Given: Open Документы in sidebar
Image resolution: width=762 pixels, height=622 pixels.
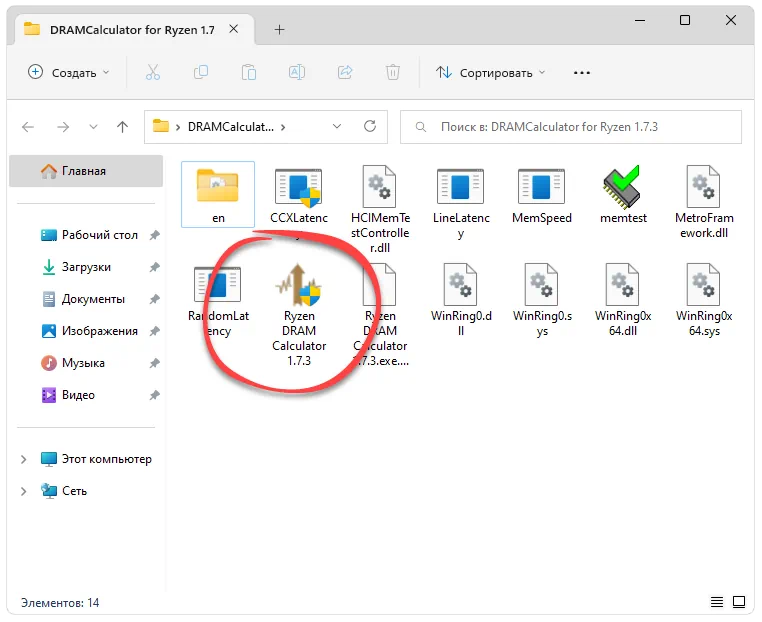Looking at the screenshot, I should click(x=83, y=299).
